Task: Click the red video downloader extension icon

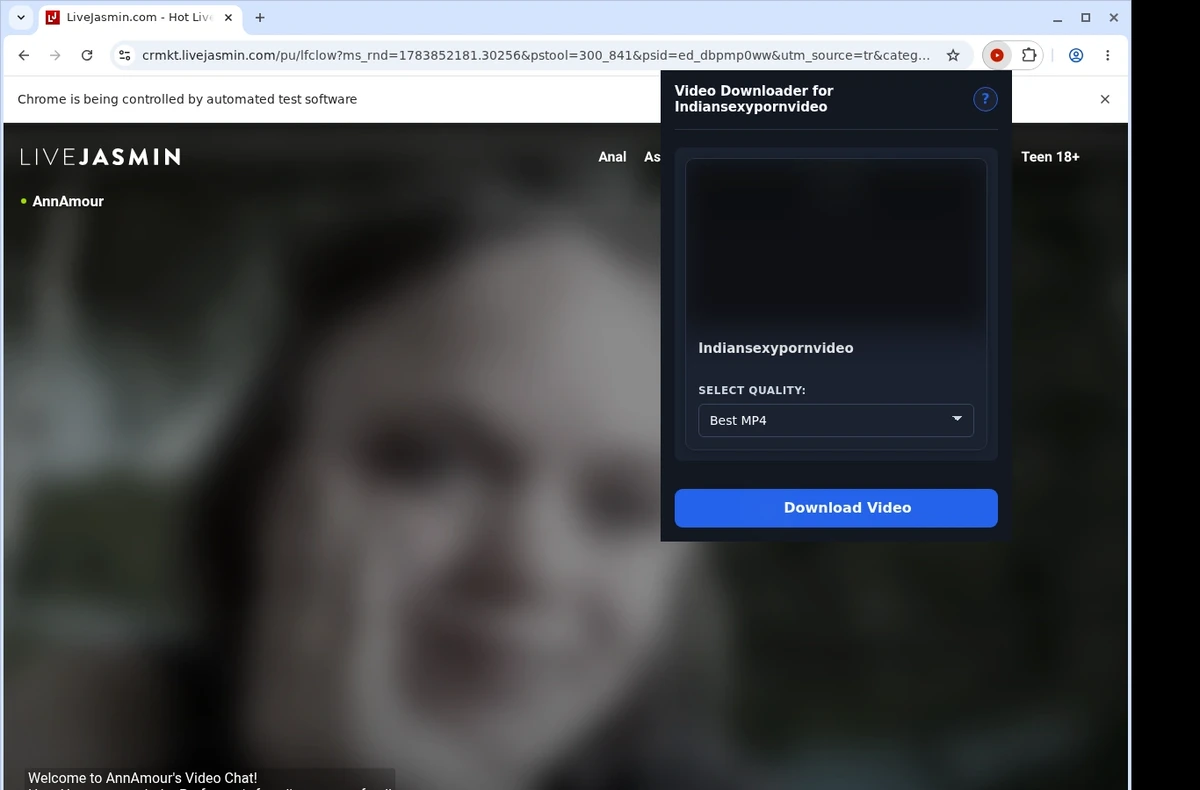Action: [997, 56]
